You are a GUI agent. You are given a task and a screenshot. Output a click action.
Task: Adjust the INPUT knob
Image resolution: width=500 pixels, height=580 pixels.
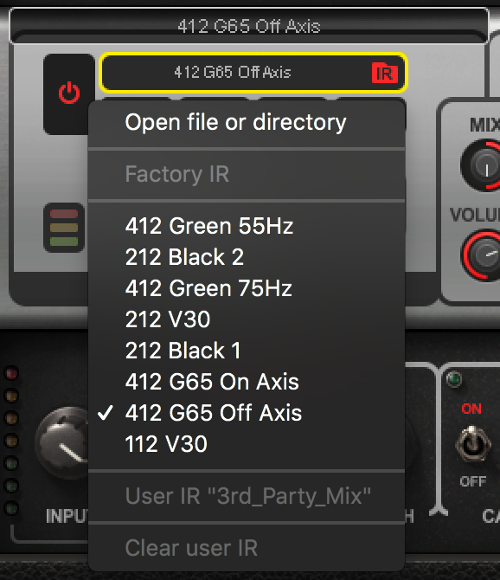coord(63,442)
